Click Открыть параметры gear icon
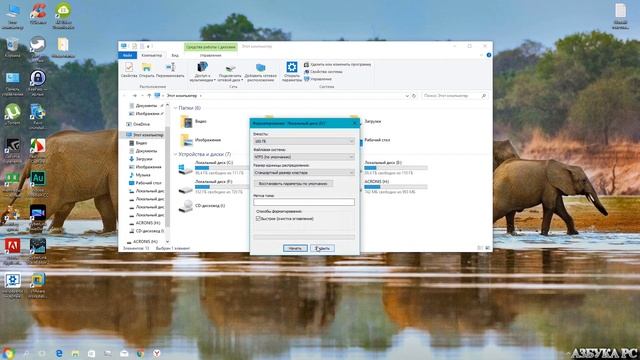Image resolution: width=640 pixels, height=360 pixels. tap(291, 71)
